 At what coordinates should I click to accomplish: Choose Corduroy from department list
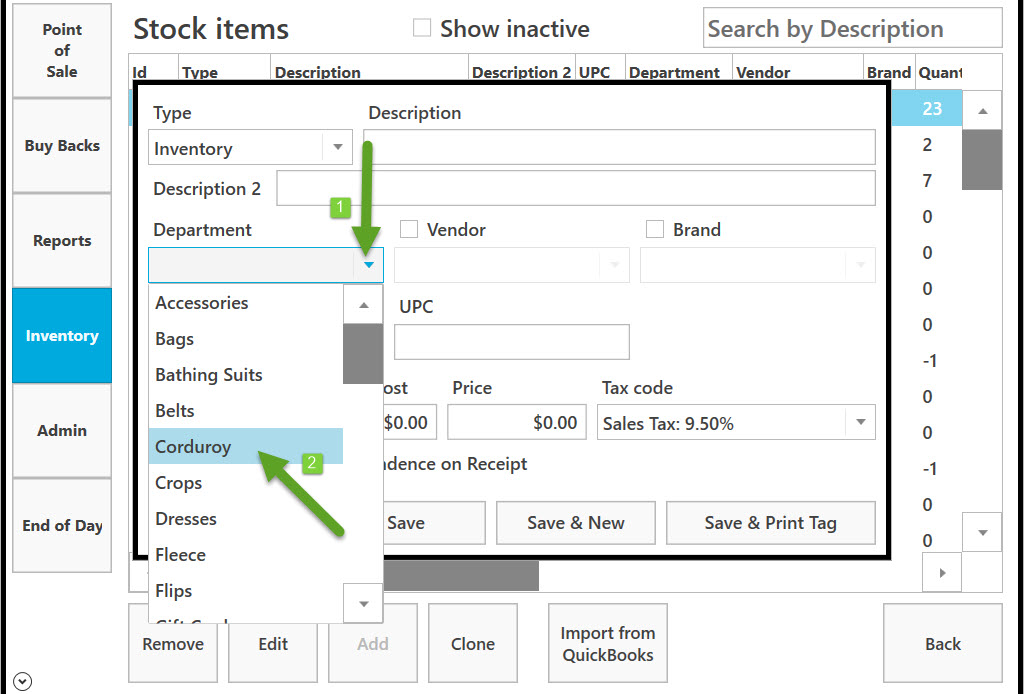click(246, 447)
